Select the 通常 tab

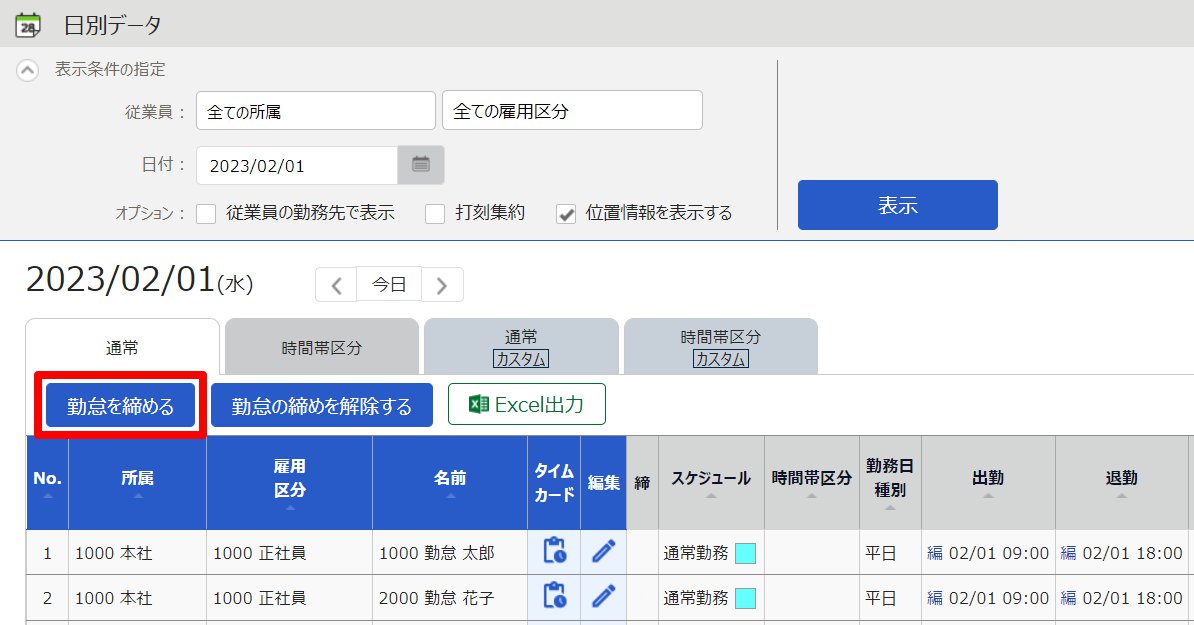[123, 348]
